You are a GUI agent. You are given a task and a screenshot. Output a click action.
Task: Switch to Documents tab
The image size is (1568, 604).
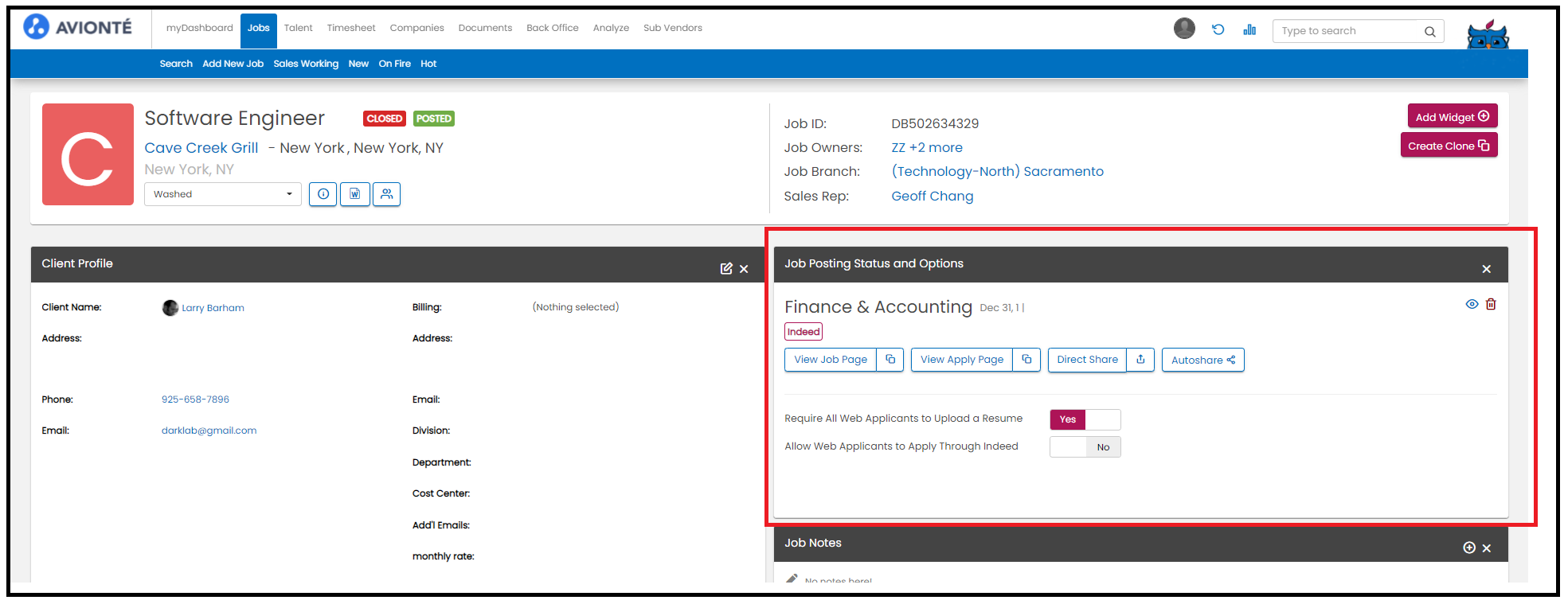click(485, 28)
